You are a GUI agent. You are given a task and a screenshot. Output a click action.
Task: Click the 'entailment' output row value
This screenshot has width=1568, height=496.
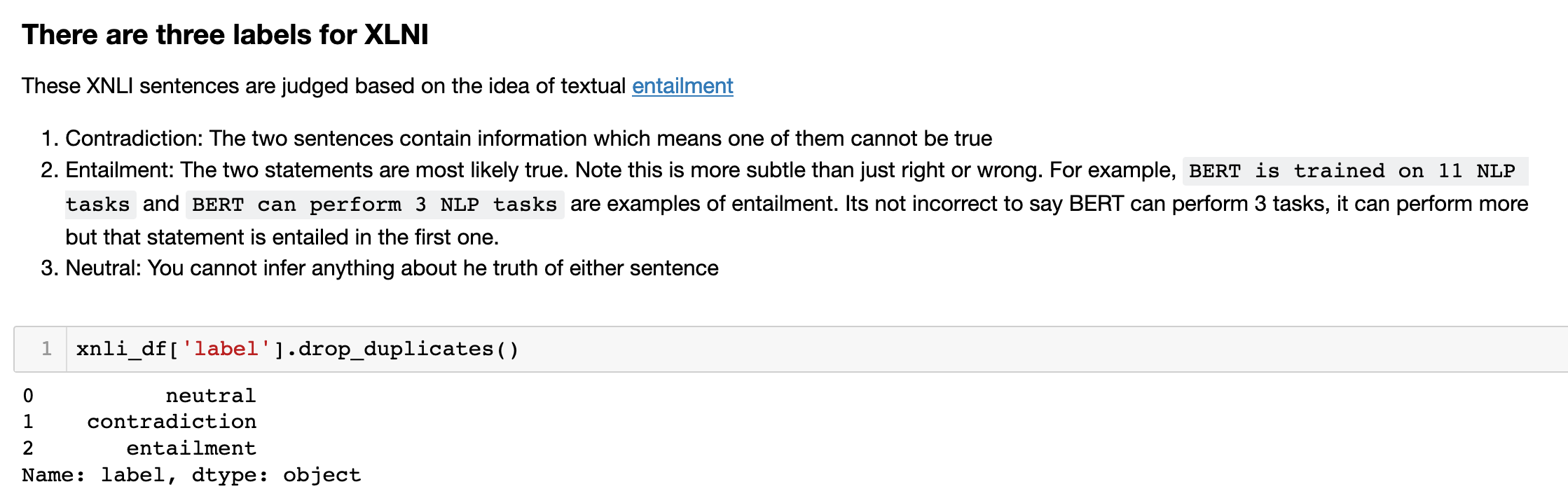tap(191, 448)
